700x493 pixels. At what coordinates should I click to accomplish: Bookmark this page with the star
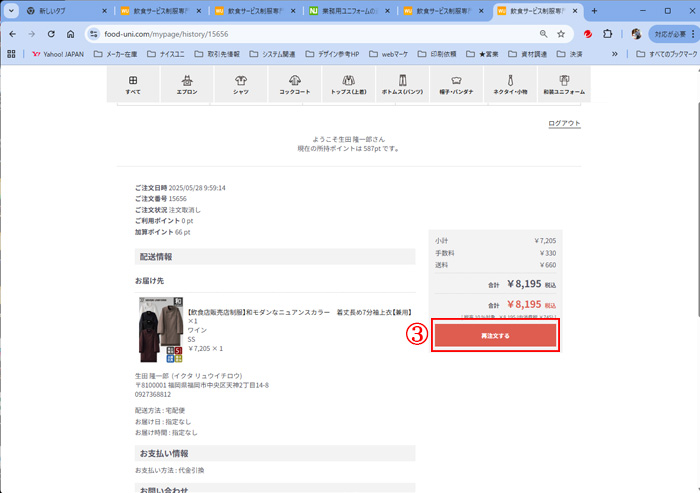tap(561, 34)
